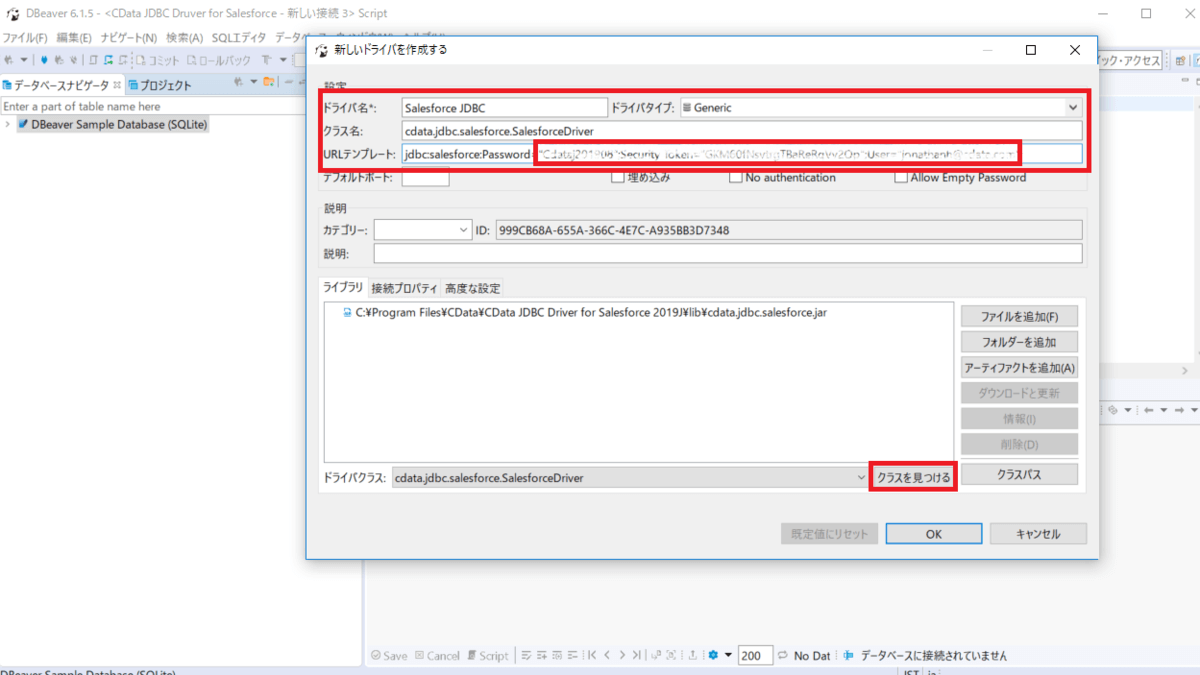Viewport: 1200px width, 675px height.
Task: Open the SQLエディタ menu
Action: coord(239,37)
